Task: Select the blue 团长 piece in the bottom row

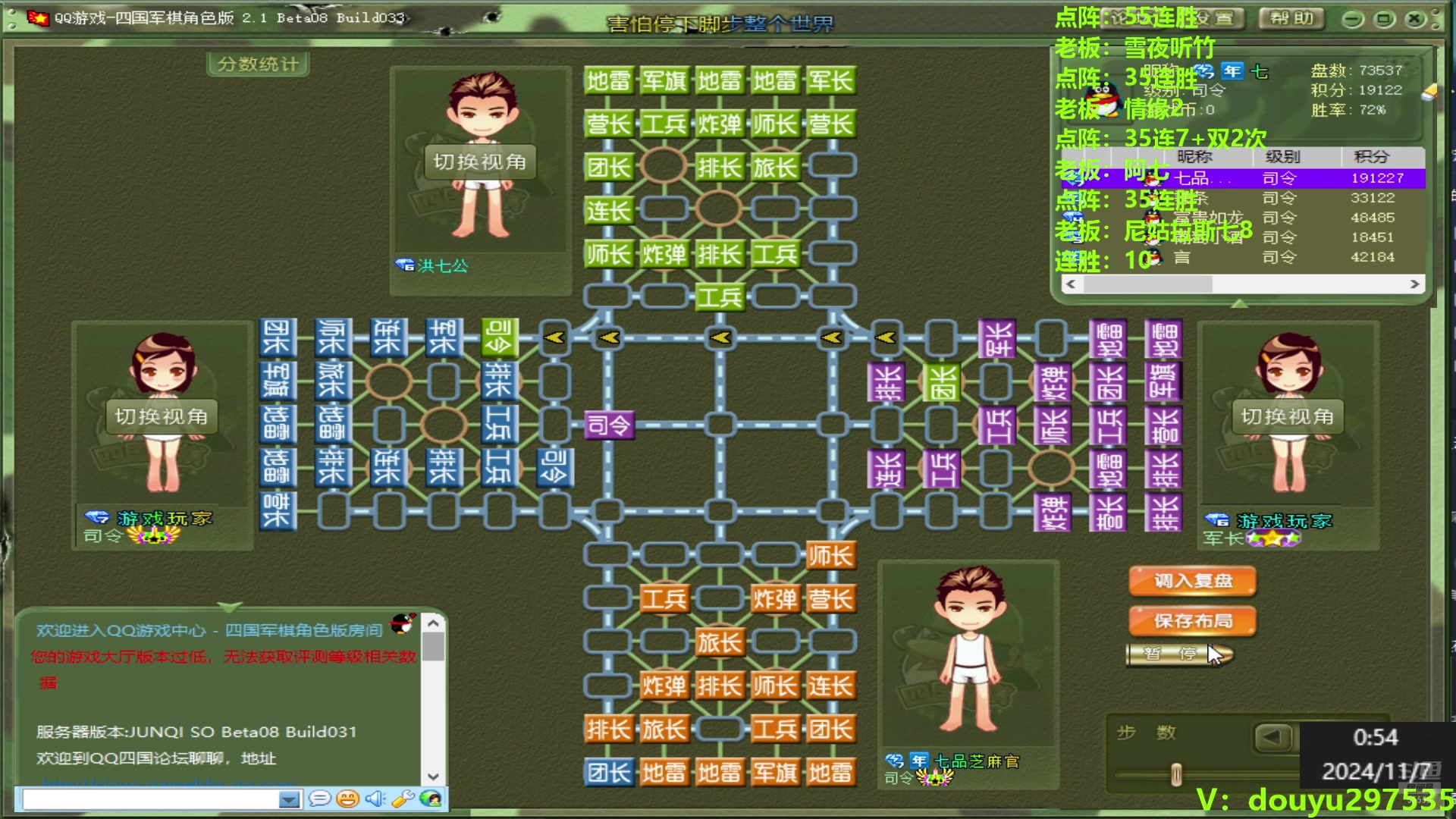Action: (609, 773)
